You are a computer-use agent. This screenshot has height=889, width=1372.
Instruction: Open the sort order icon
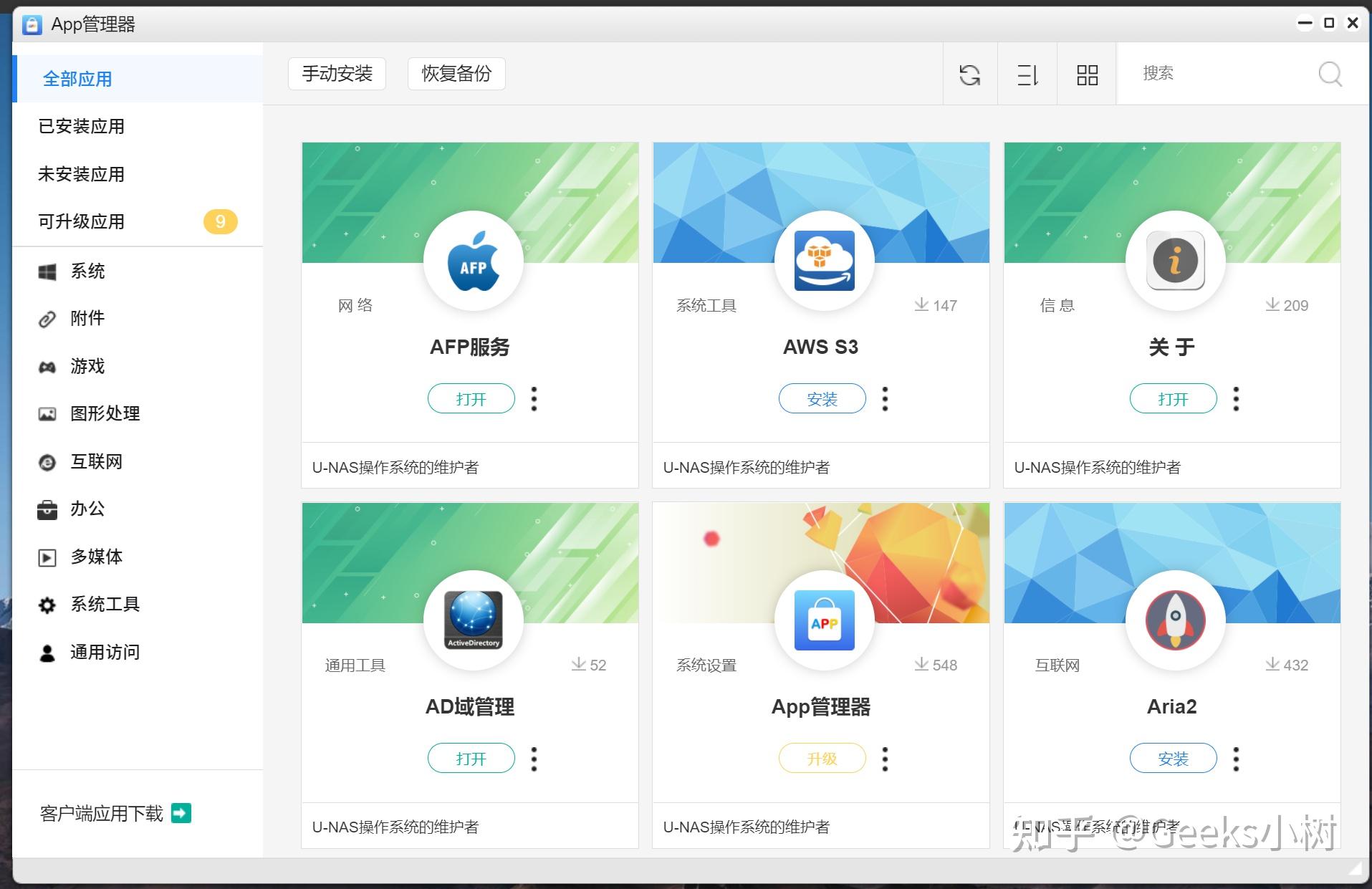[x=1028, y=75]
